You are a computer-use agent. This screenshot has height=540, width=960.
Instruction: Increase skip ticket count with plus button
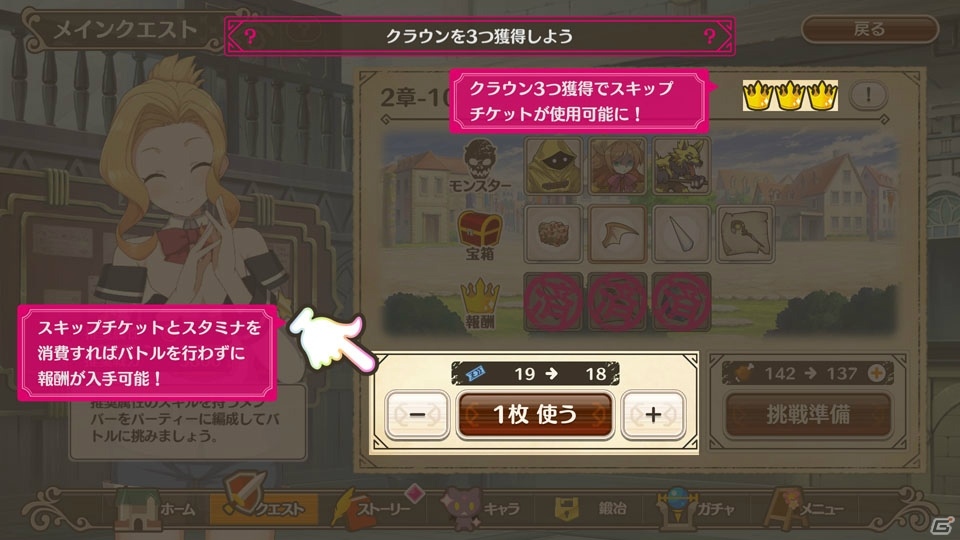coord(653,414)
